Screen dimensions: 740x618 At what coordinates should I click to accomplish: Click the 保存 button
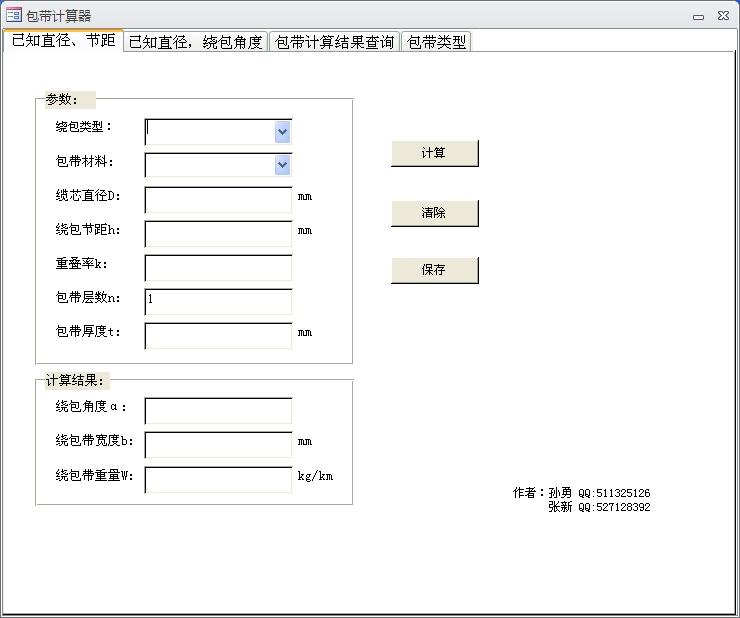pos(434,270)
